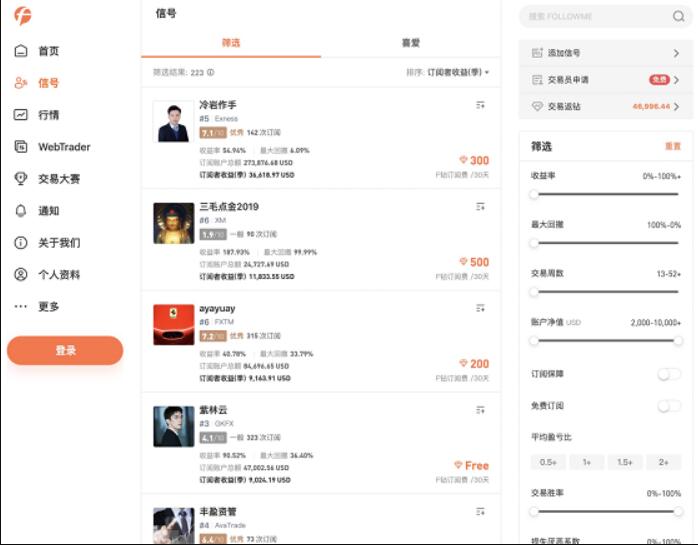Image resolution: width=698 pixels, height=545 pixels.
Task: Open trader name 三毛点金2019
Action: point(229,207)
